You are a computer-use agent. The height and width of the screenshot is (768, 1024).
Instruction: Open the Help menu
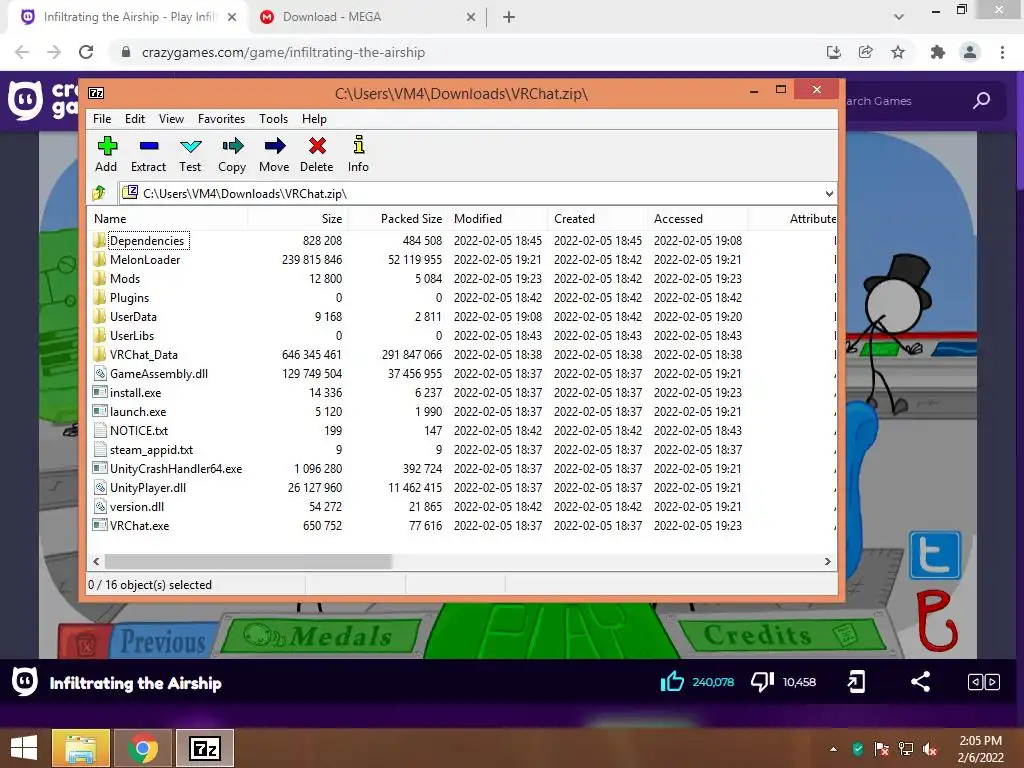click(314, 119)
